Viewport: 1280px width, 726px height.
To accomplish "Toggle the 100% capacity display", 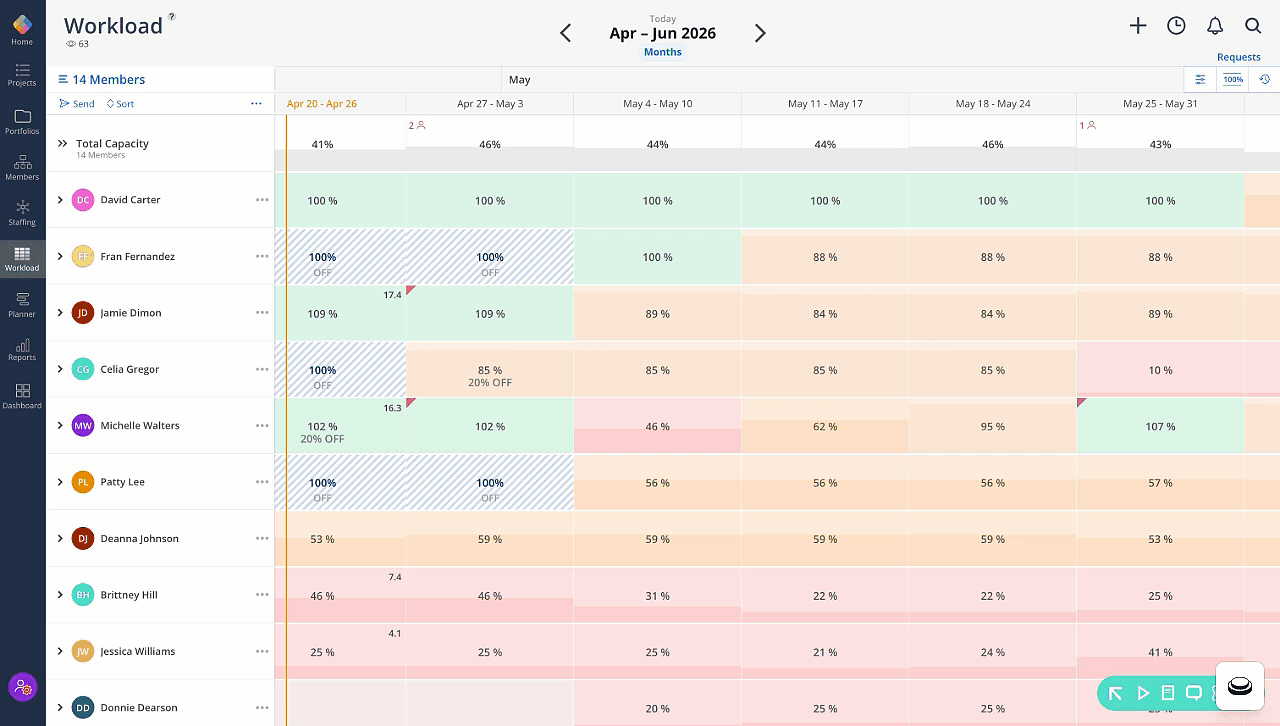I will point(1233,80).
